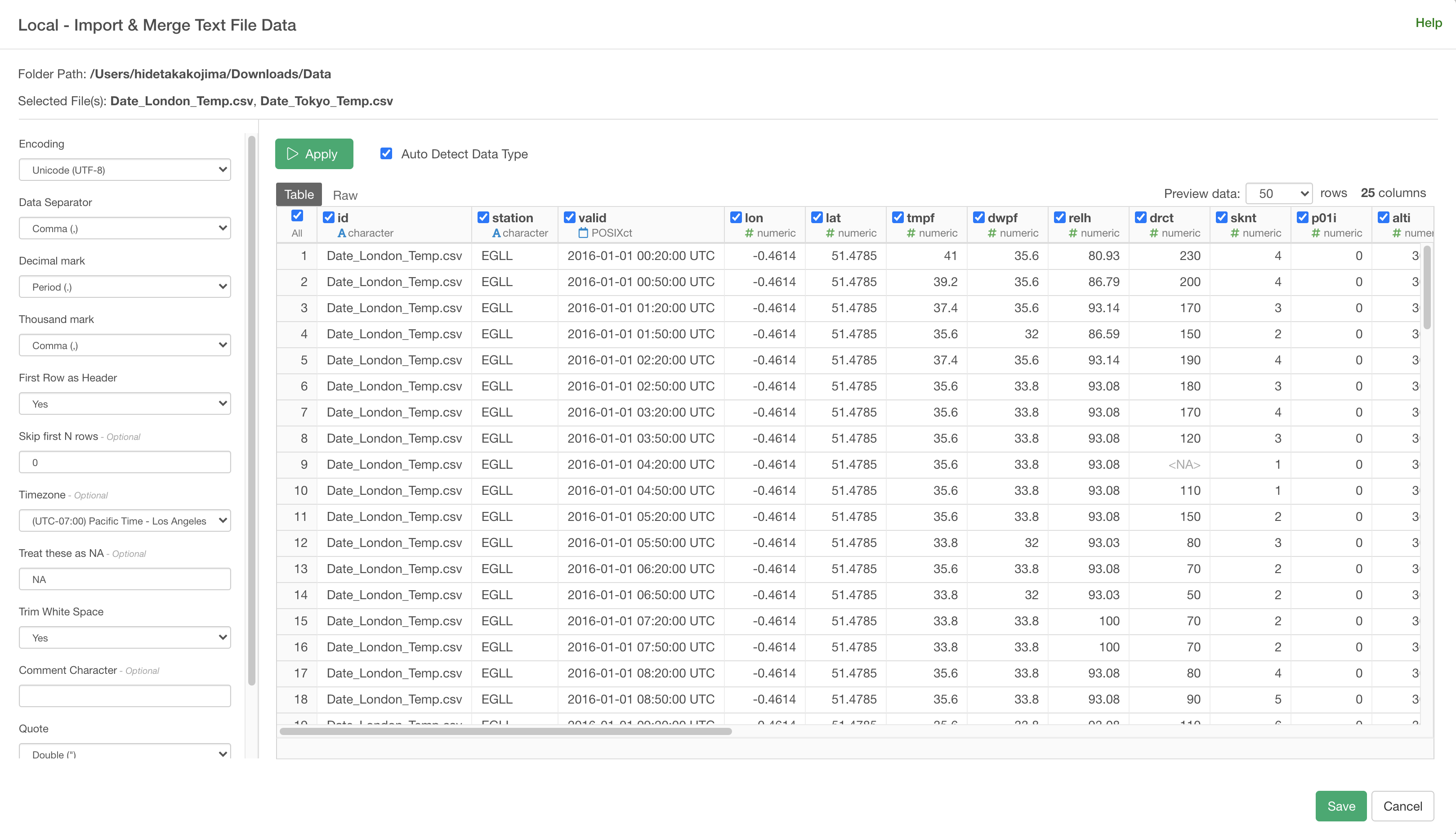Click the calendar POSIXct icon under valid
Viewport: 1456px width, 834px height.
[583, 233]
